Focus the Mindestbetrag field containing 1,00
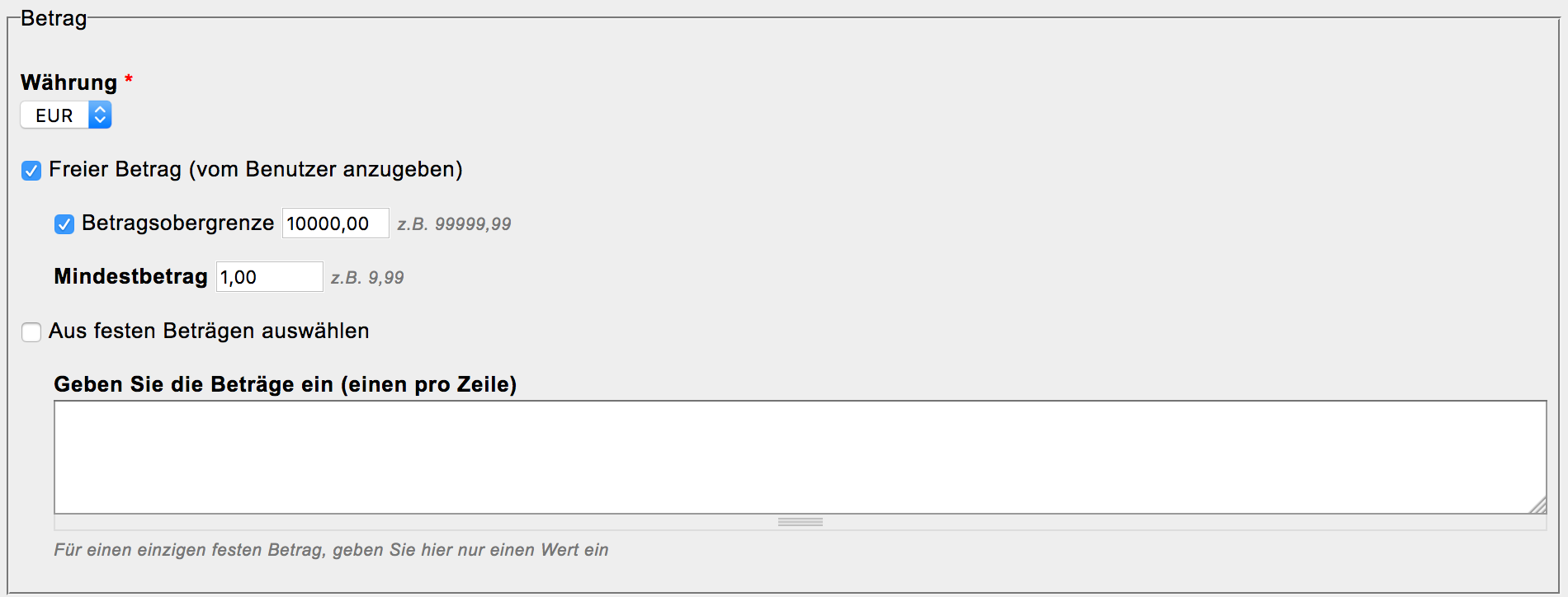Image resolution: width=1568 pixels, height=597 pixels. coord(269,277)
